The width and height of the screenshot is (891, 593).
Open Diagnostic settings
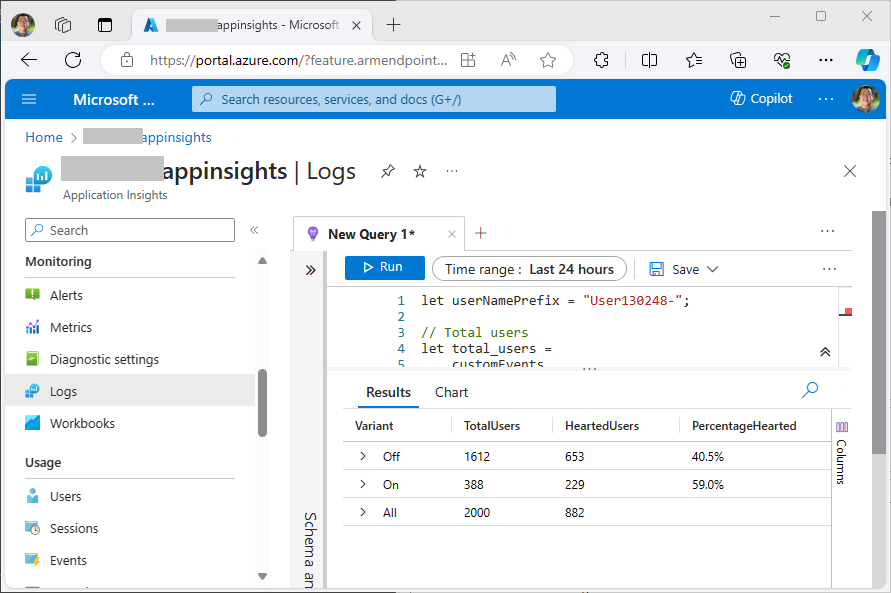coord(104,360)
